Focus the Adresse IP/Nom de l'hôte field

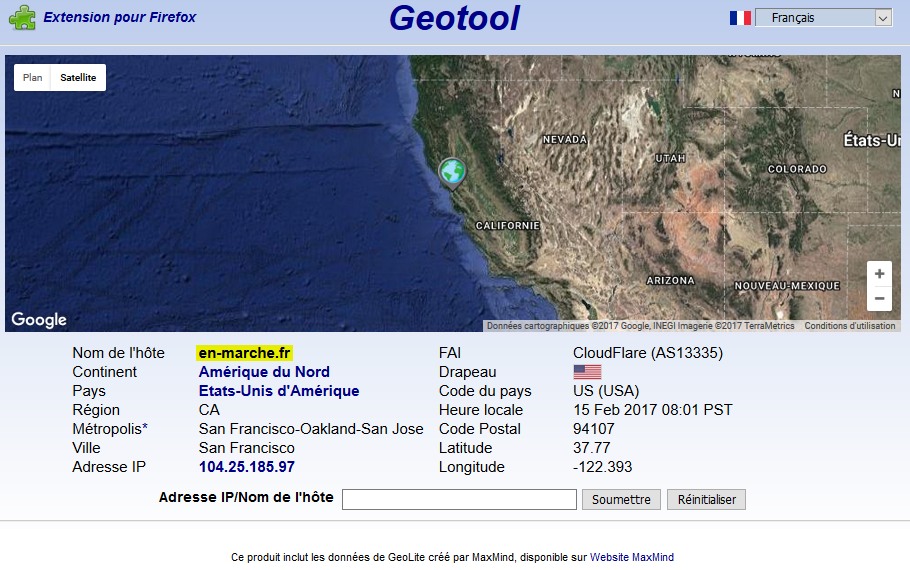click(459, 499)
